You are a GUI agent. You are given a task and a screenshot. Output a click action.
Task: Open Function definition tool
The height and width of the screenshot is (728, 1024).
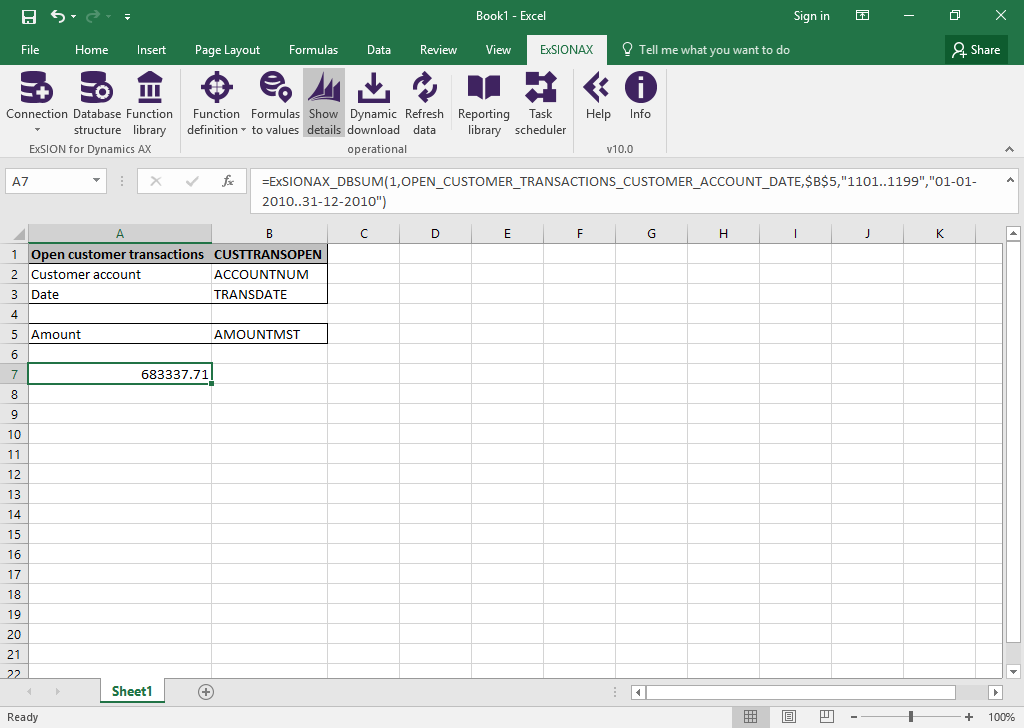click(x=216, y=103)
